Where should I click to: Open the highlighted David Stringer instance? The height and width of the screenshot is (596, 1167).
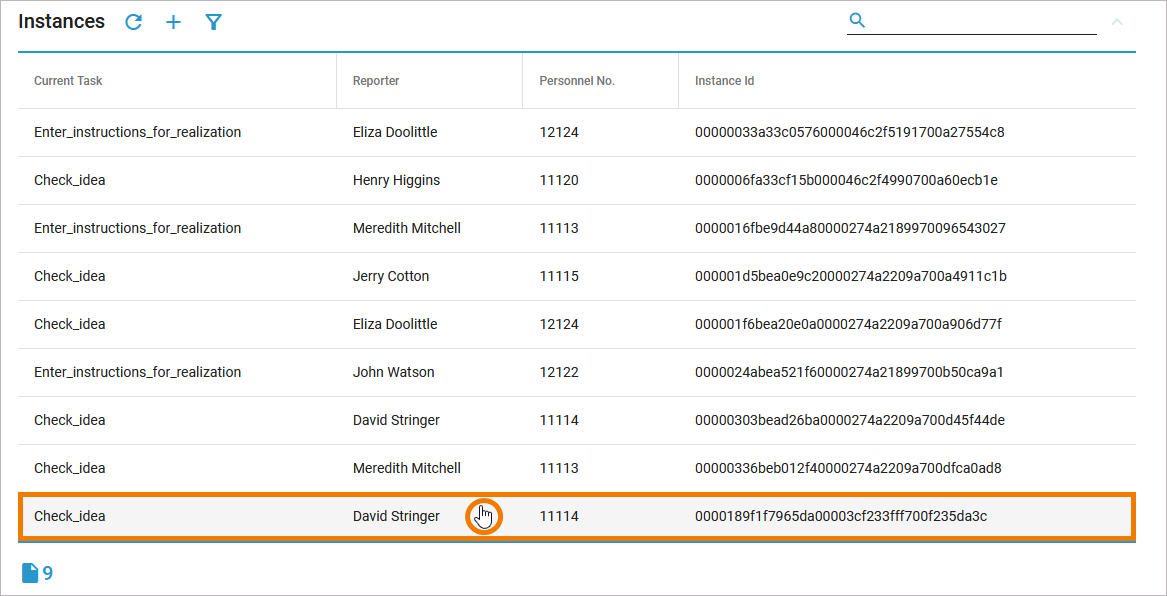(396, 516)
